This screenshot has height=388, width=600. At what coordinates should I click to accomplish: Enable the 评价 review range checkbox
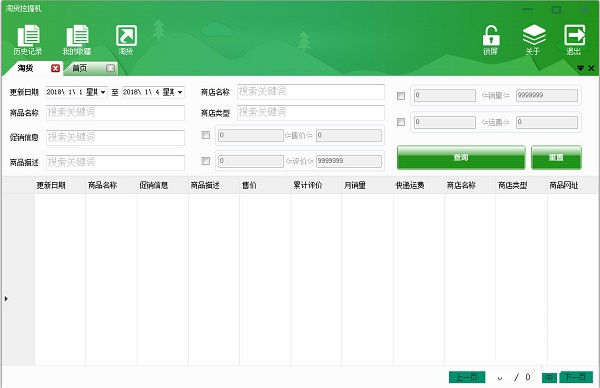(x=206, y=161)
